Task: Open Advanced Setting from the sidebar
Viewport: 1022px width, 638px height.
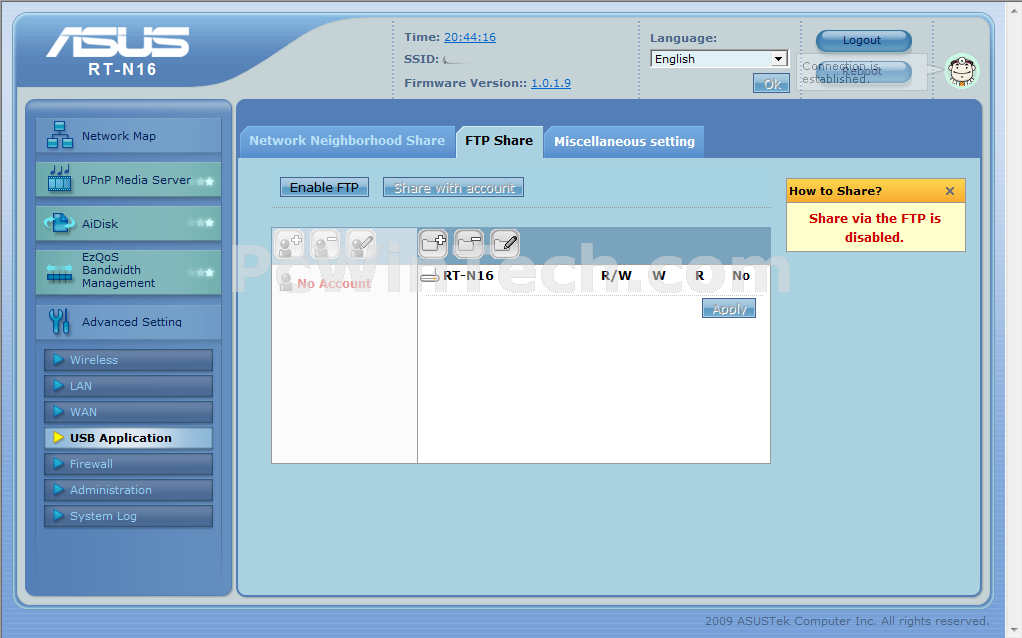Action: tap(128, 321)
